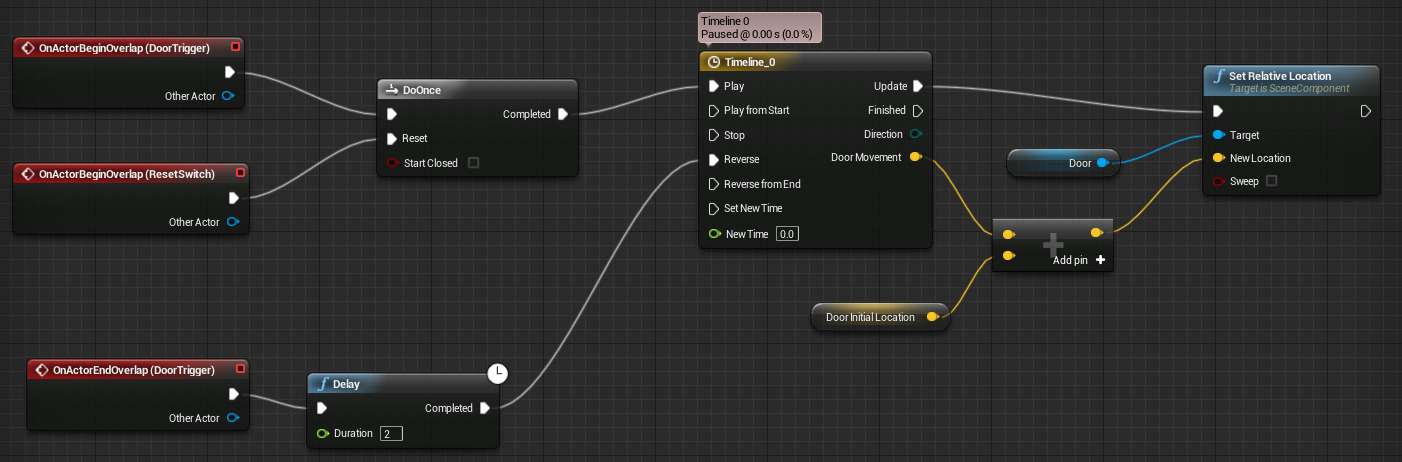The width and height of the screenshot is (1402, 462).
Task: Click the Target pin on Set Relative Location
Action: 1218,135
